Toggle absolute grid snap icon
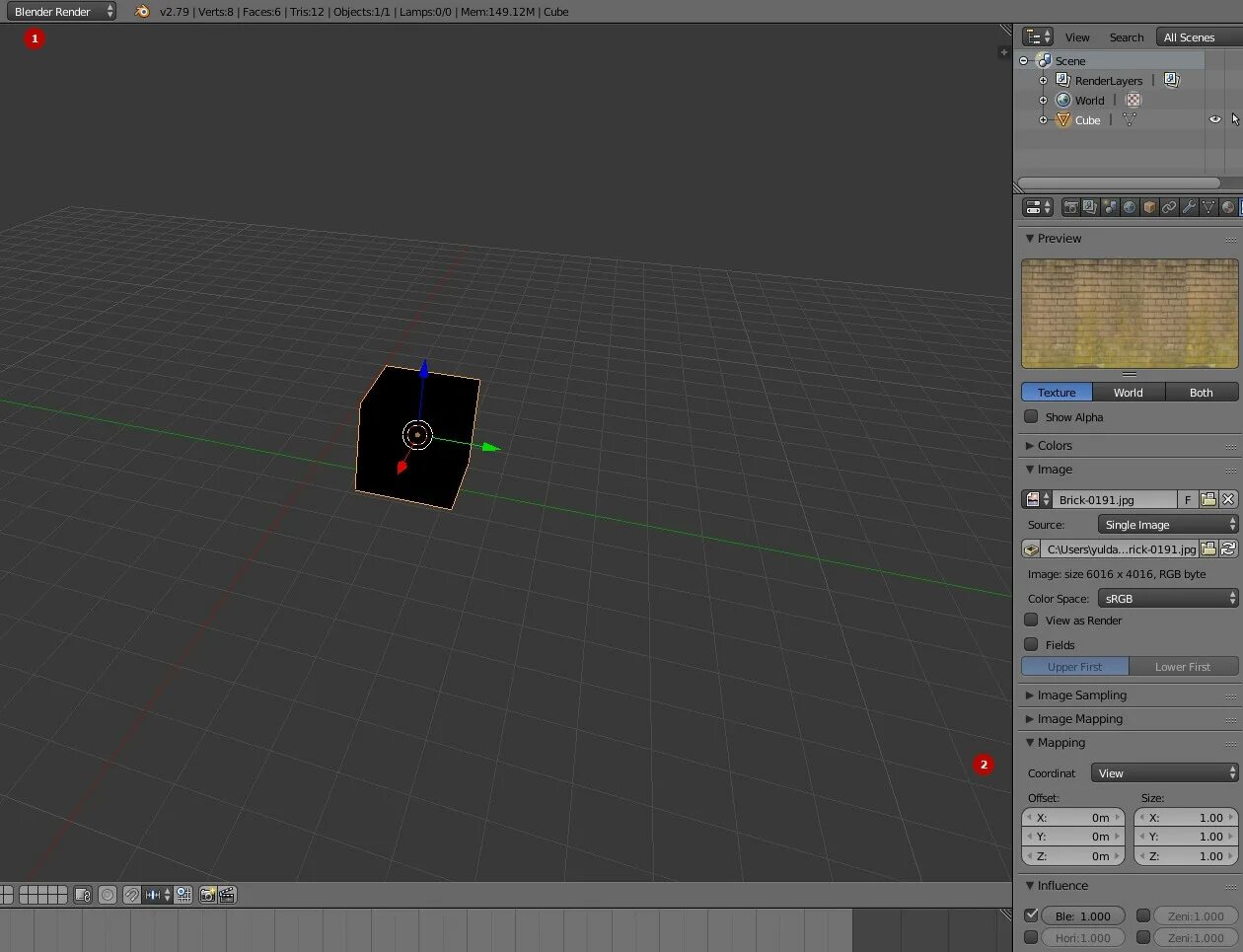 pos(183,895)
